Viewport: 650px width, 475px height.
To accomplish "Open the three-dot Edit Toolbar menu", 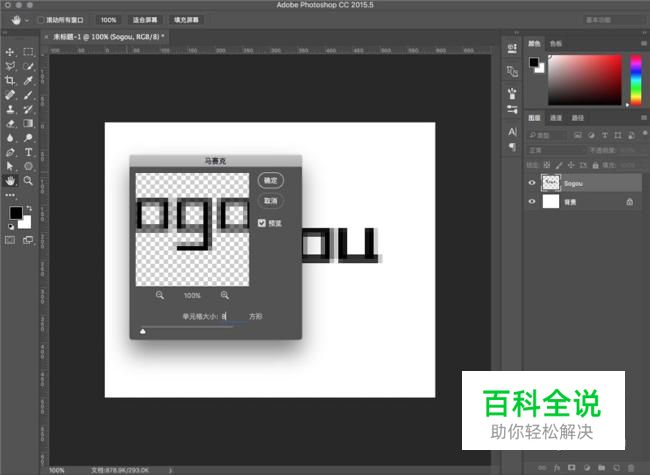I will point(10,195).
